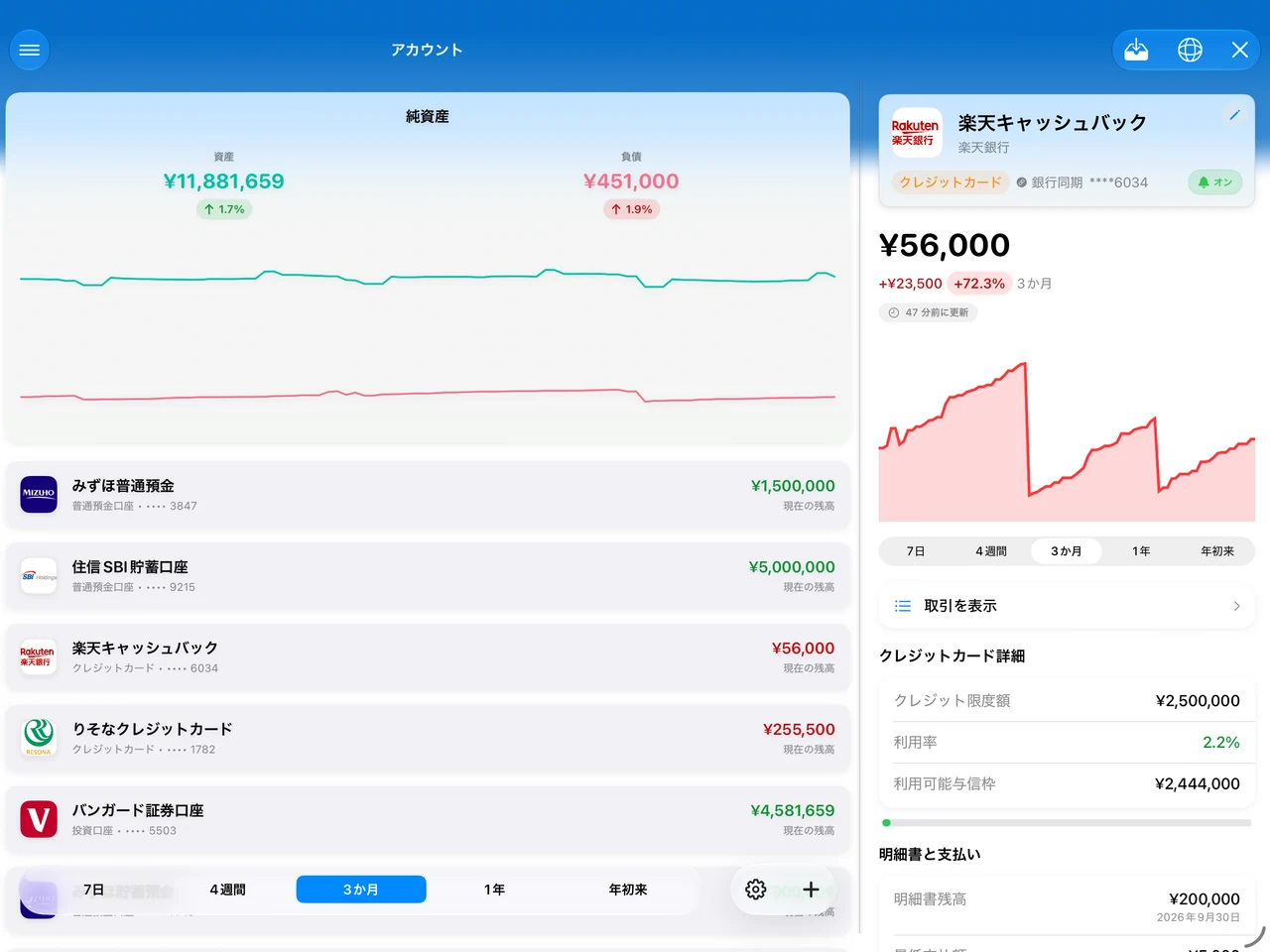Open the 住信SBI貯蓄口座 account row
Viewport: 1270px width, 952px height.
pyautogui.click(x=428, y=575)
